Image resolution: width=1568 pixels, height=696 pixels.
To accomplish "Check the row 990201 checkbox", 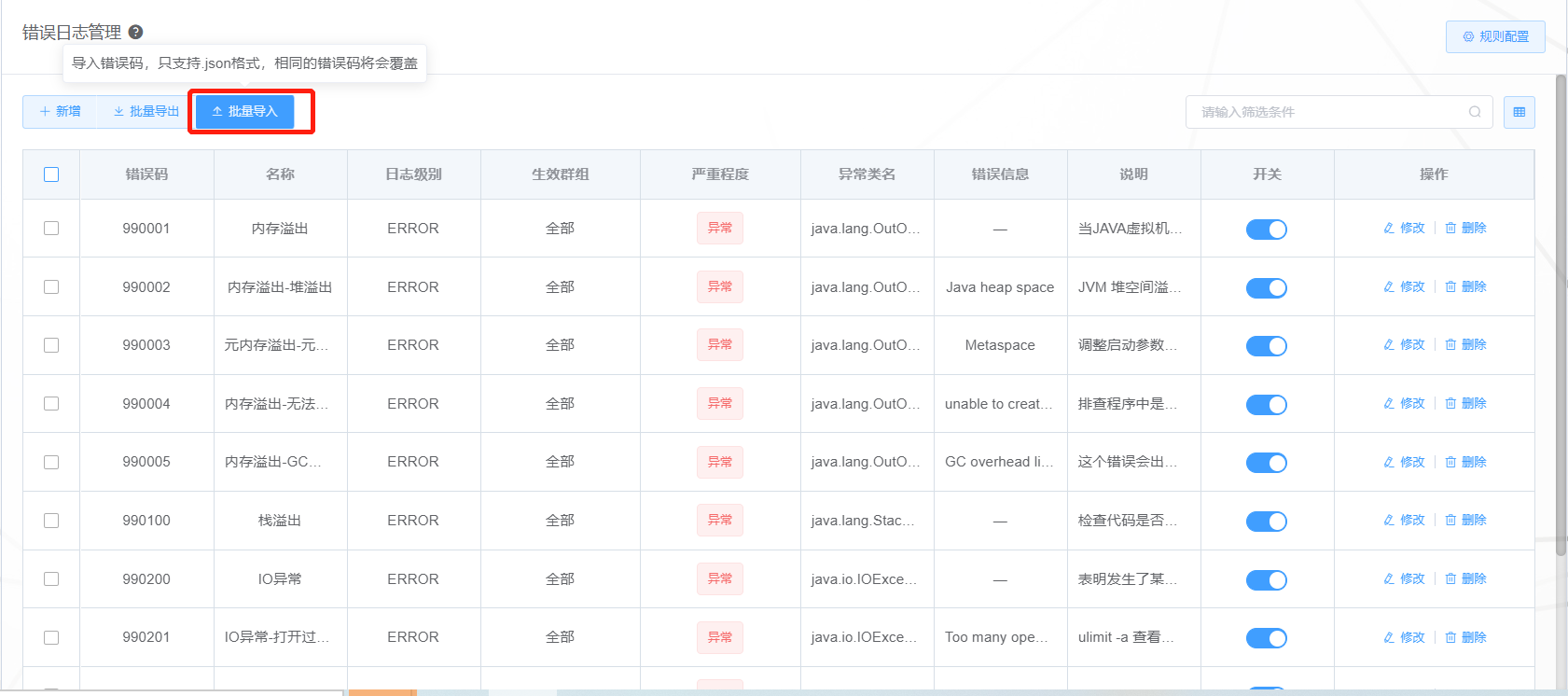I will (51, 637).
